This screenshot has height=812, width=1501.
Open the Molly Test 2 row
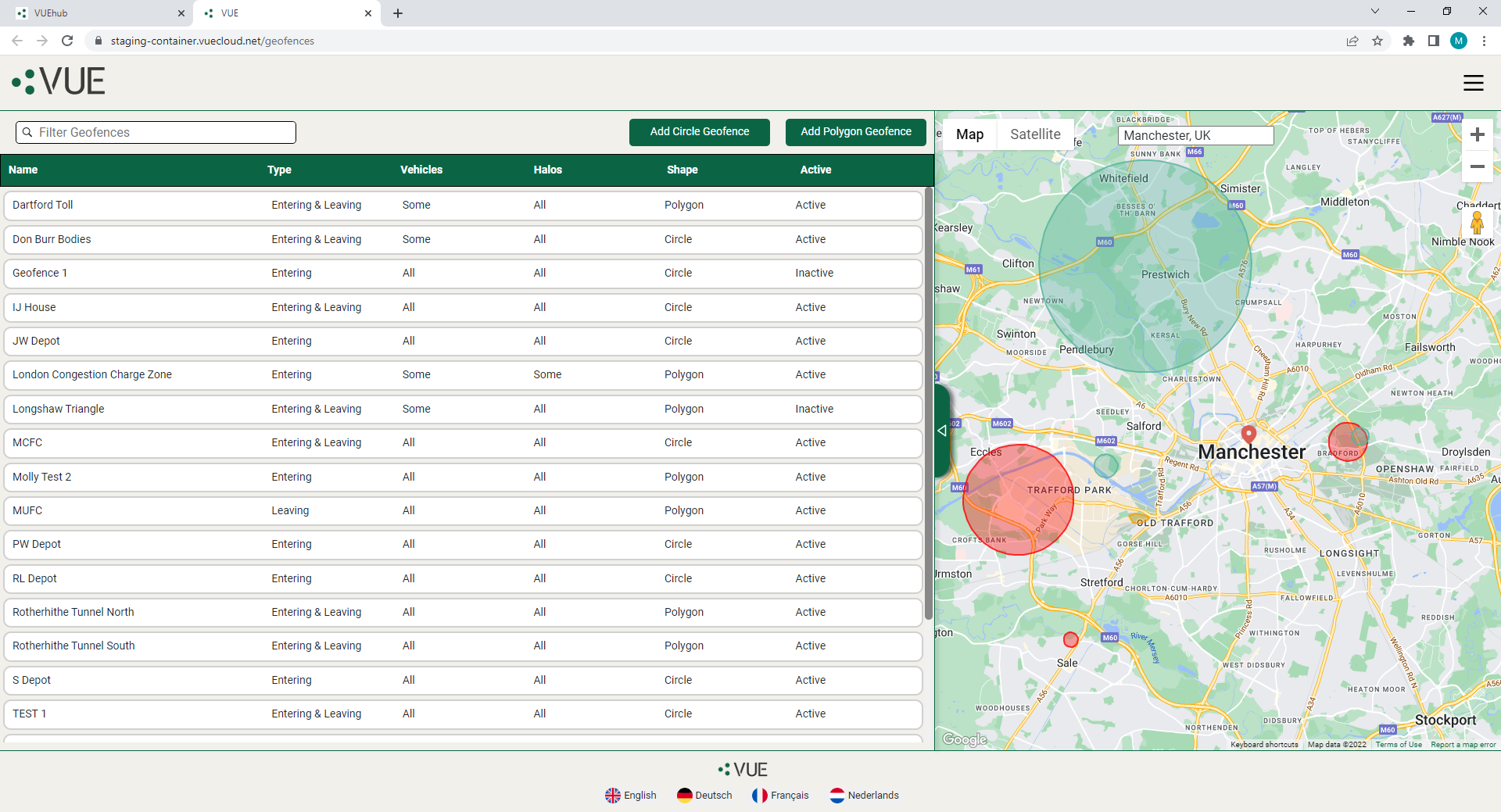463,477
